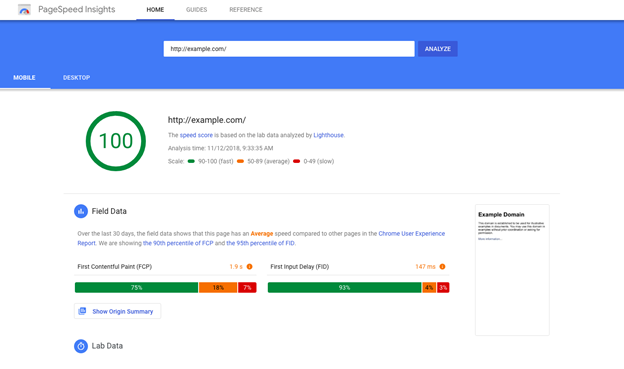Go to the HOME navigation item

[x=155, y=10]
